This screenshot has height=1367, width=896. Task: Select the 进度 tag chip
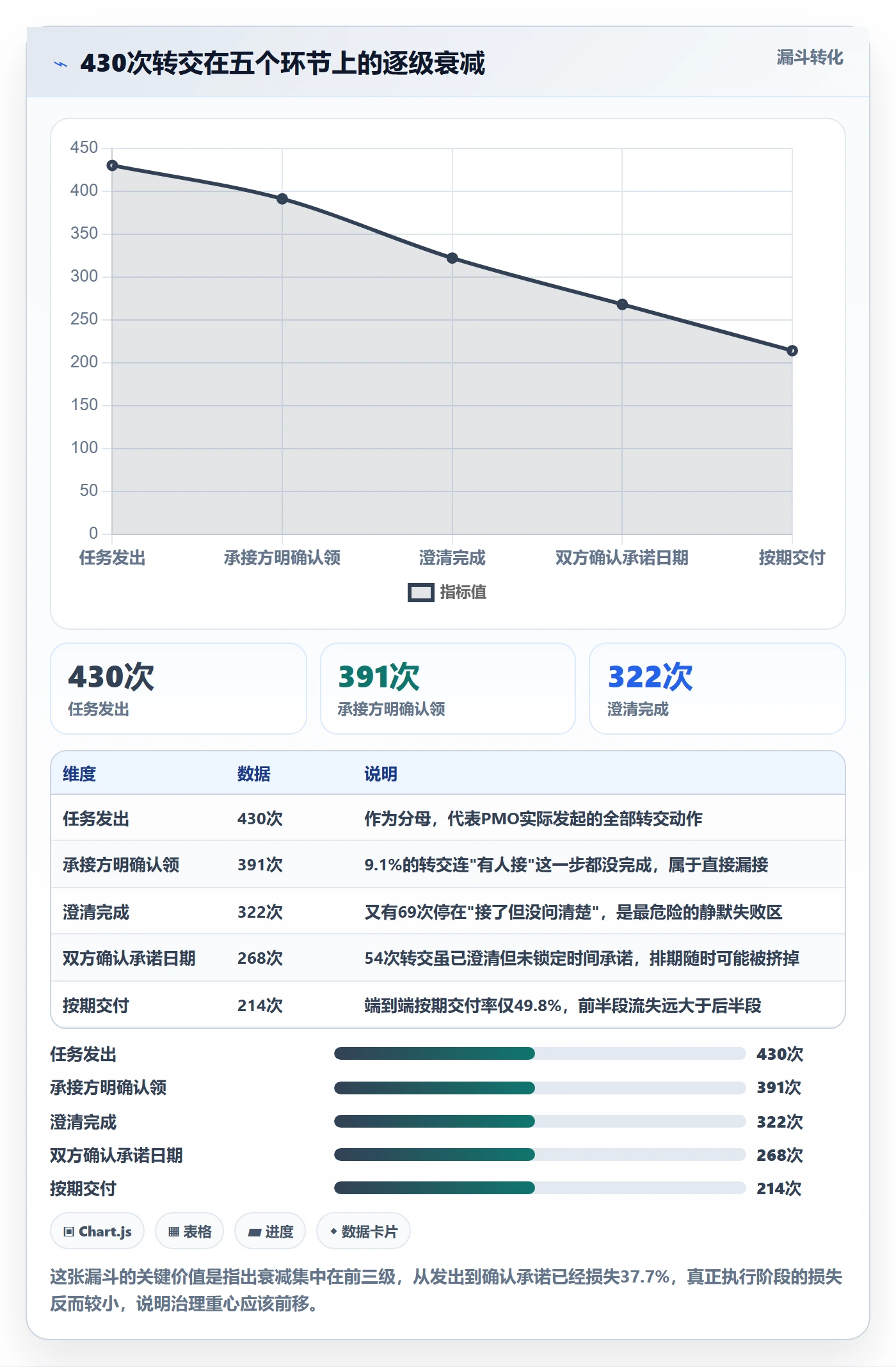click(270, 1231)
